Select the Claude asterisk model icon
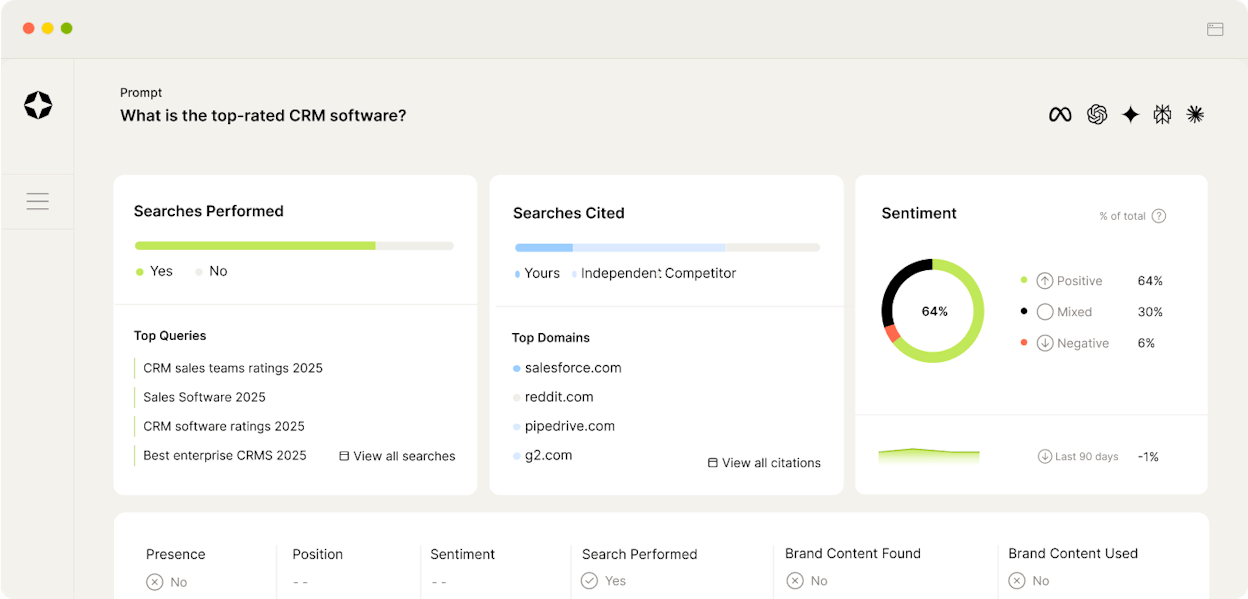 coord(1195,114)
